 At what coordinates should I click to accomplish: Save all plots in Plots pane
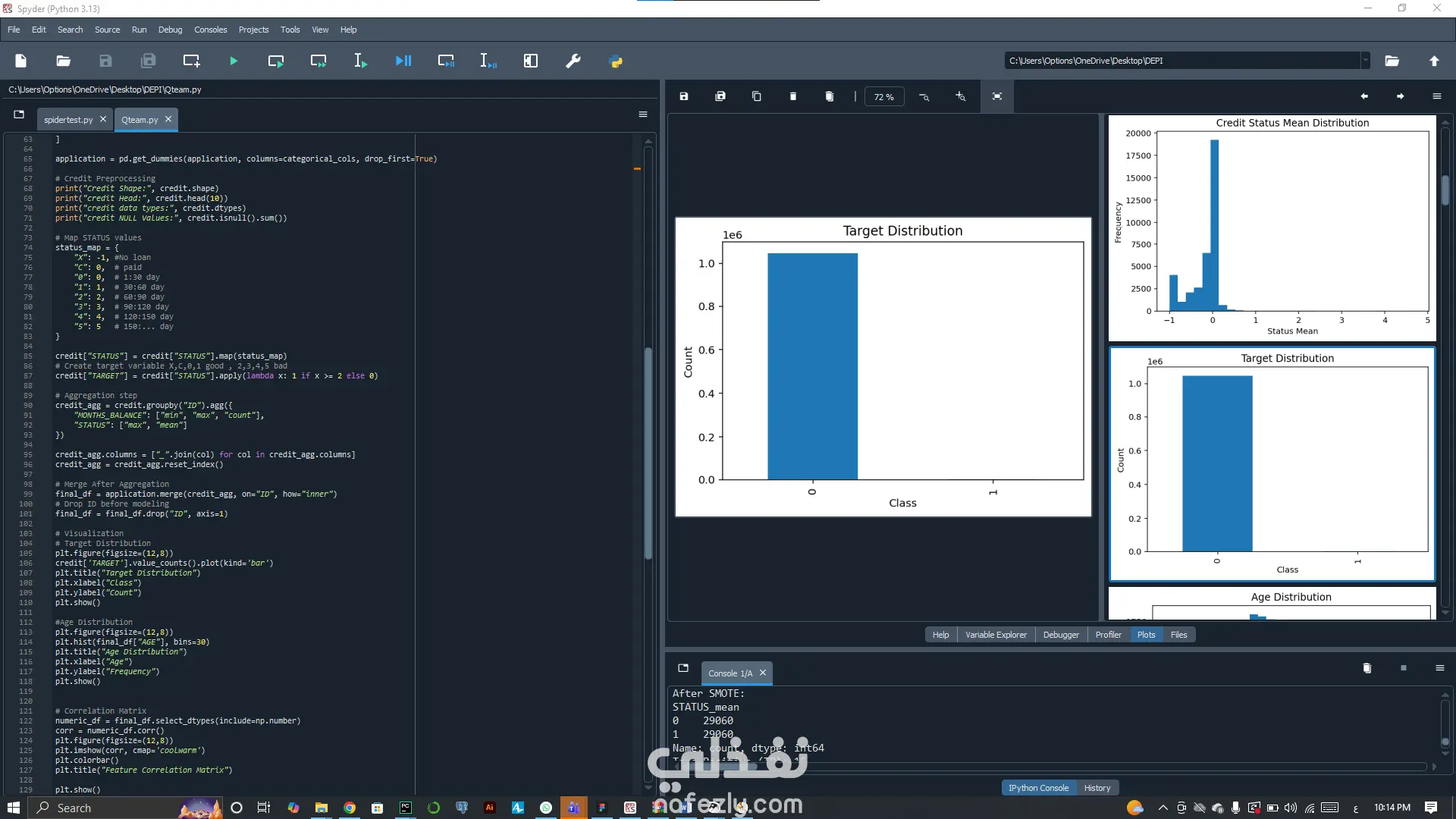[x=720, y=96]
